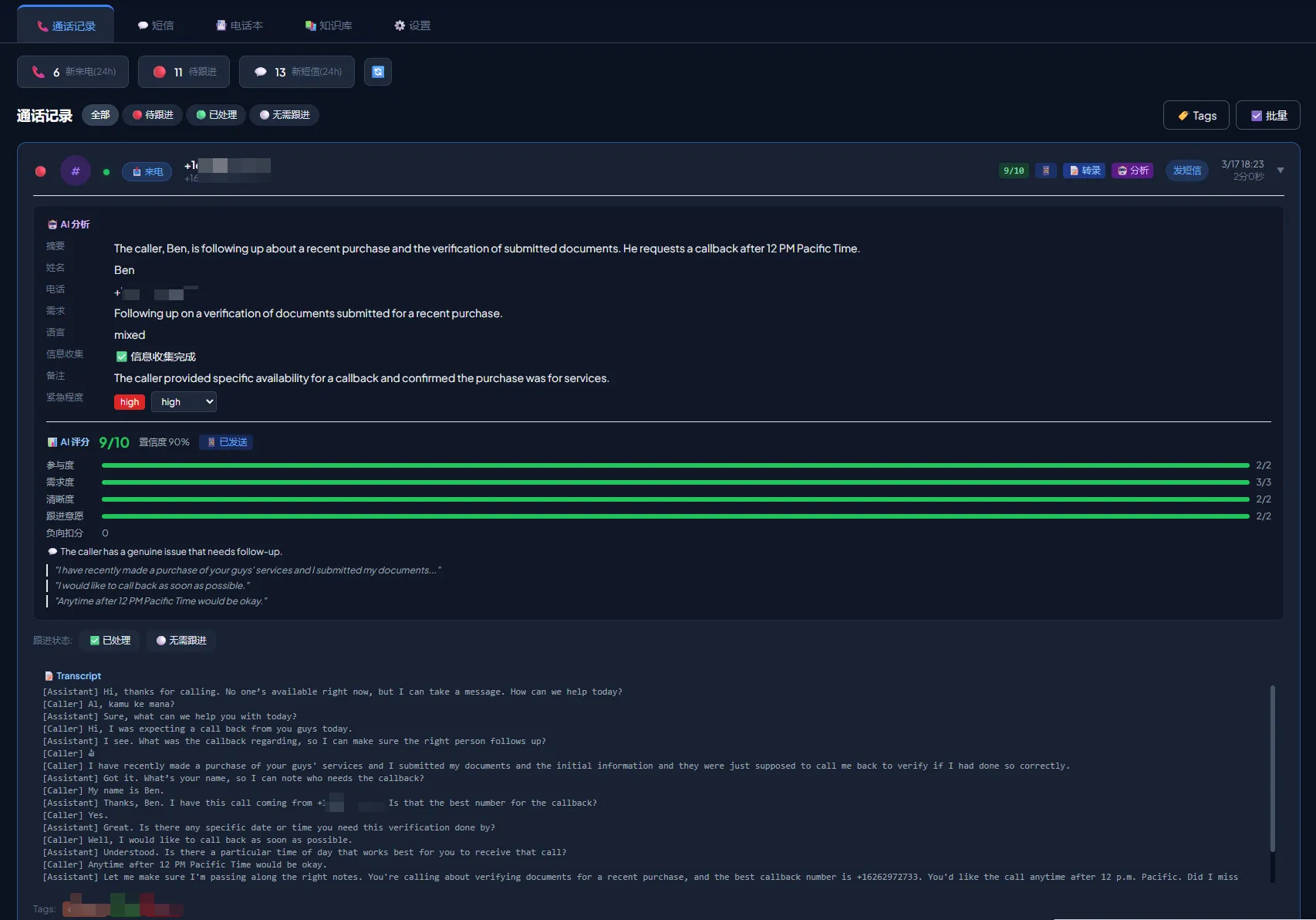
Task: Click the 发短信 send SMS button
Action: (x=1186, y=171)
